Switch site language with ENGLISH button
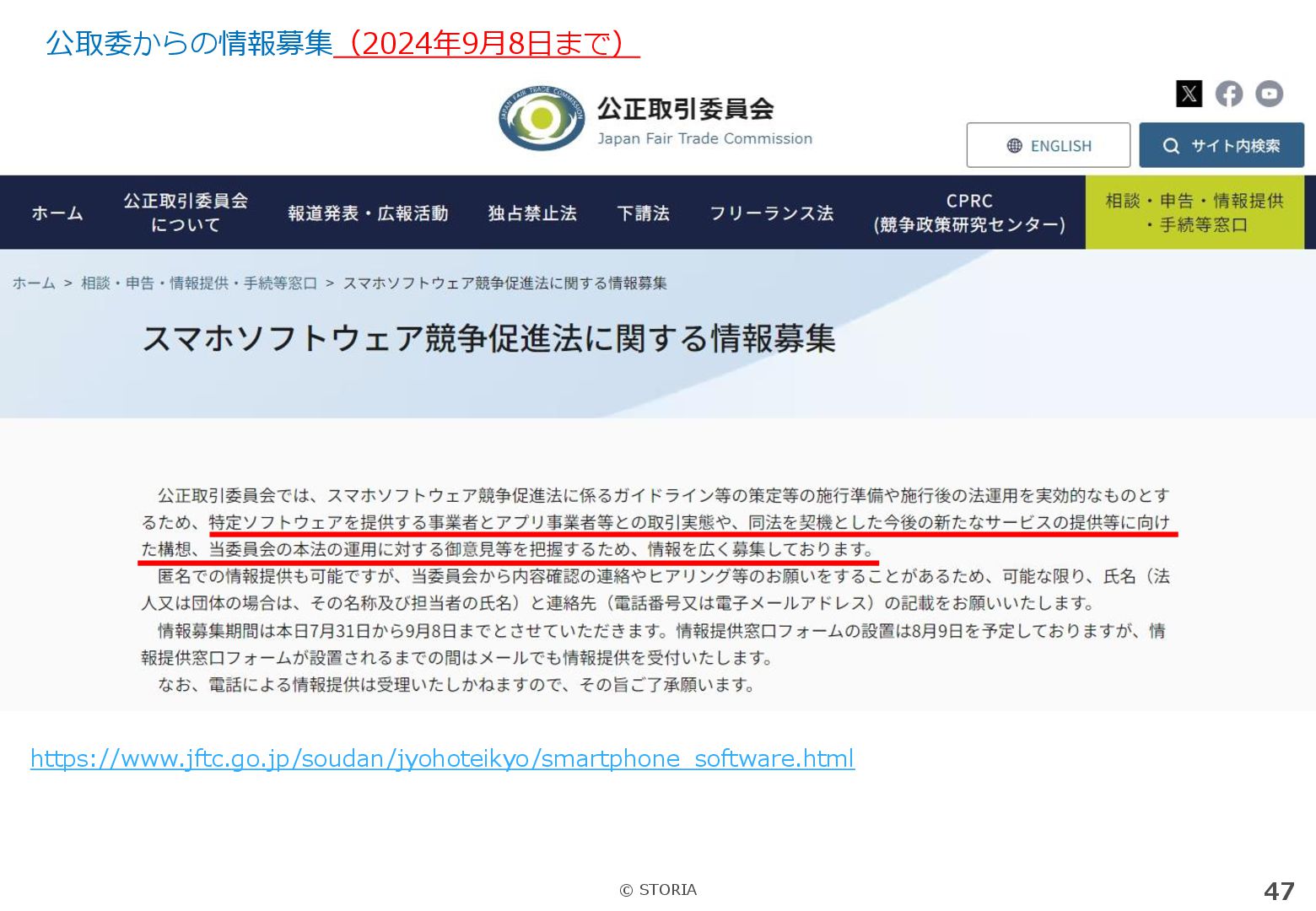 [1048, 145]
